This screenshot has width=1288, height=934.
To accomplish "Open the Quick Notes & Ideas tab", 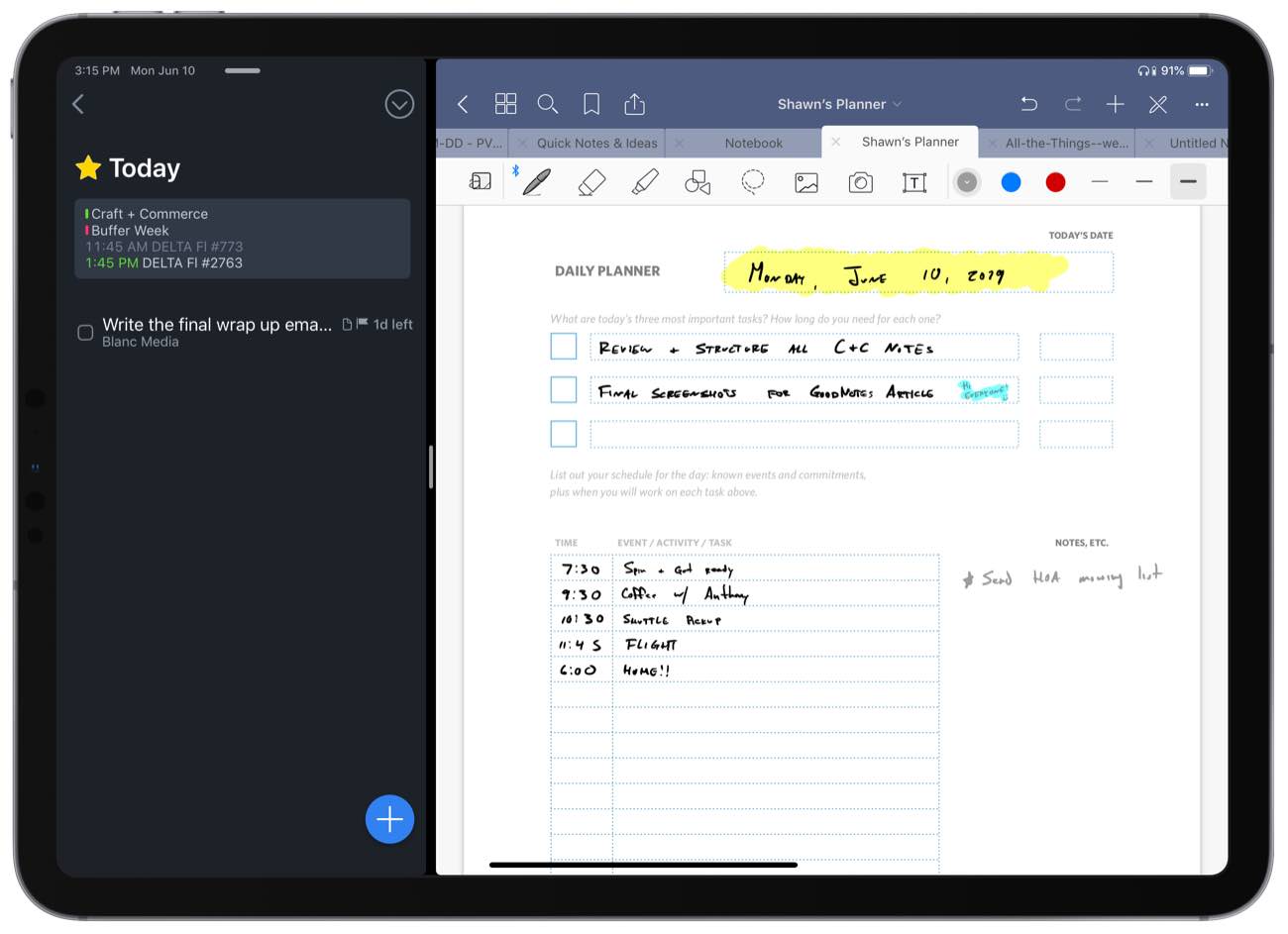I will [595, 143].
